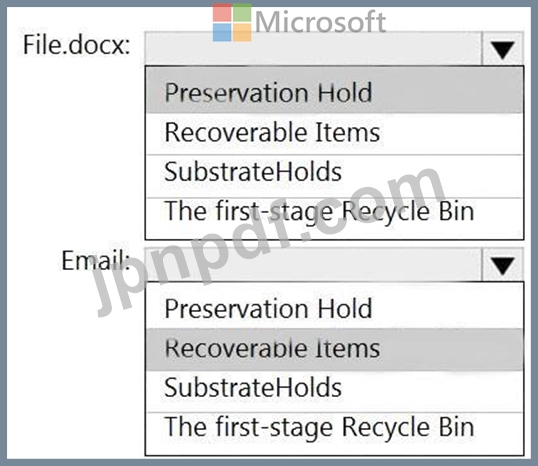
Task: Select Recoverable Items under File.docx
Action: tap(335, 134)
